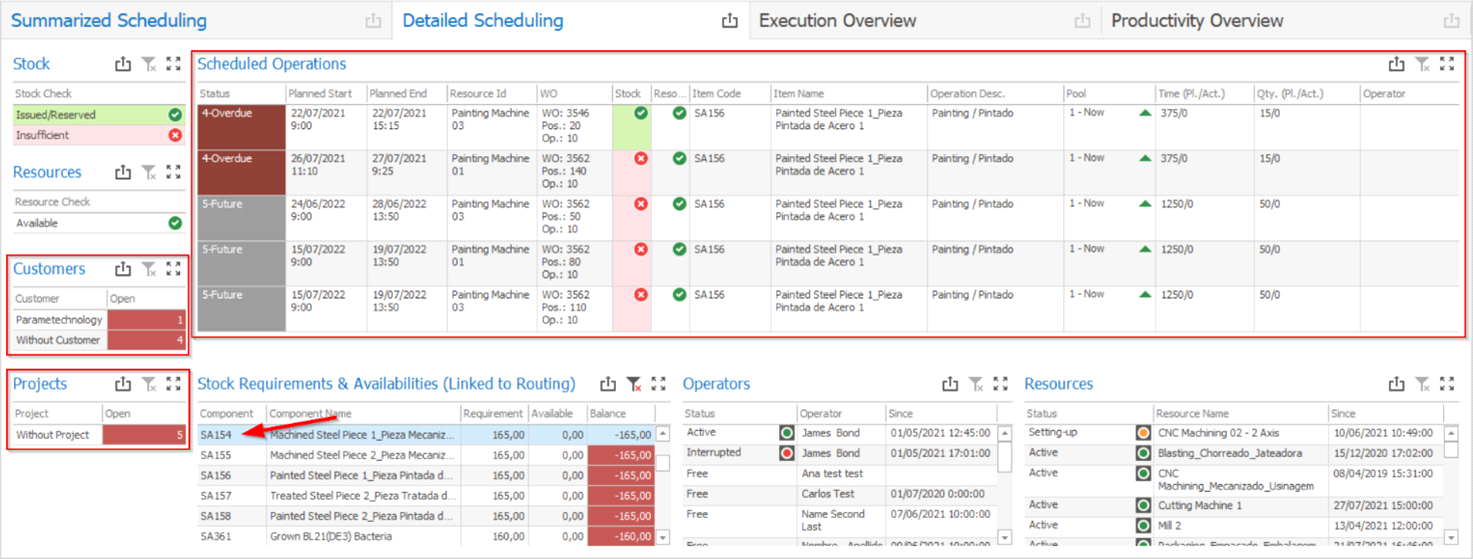Maximize the Operators panel
Image resolution: width=1473 pixels, height=559 pixels.
pos(1001,384)
